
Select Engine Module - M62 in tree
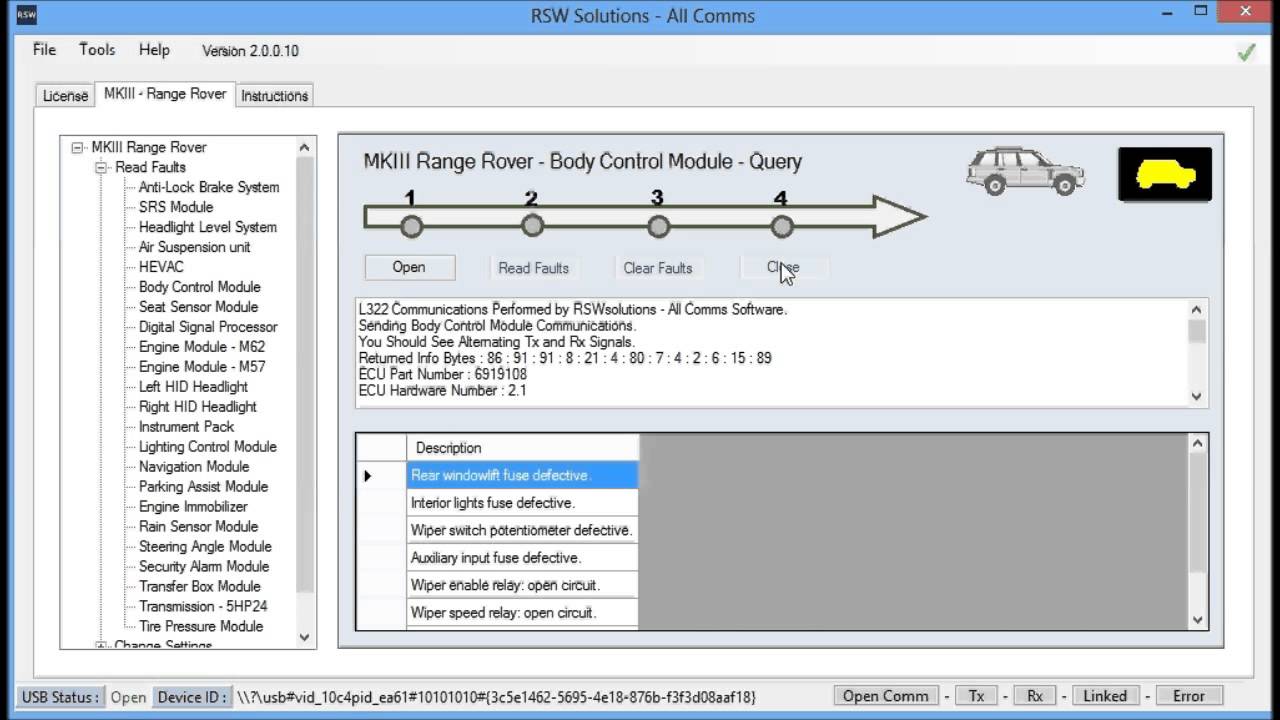202,347
